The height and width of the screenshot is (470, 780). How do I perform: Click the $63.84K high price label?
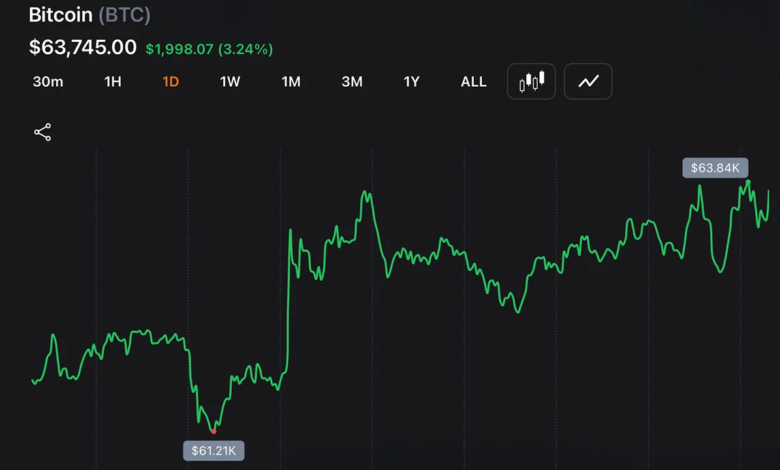point(715,168)
